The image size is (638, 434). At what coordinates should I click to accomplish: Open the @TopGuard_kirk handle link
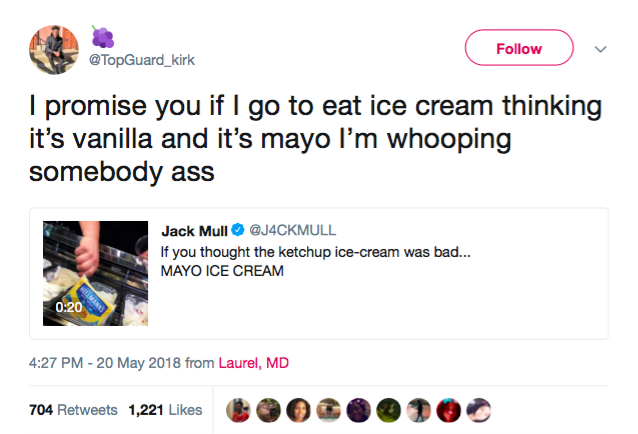(140, 59)
